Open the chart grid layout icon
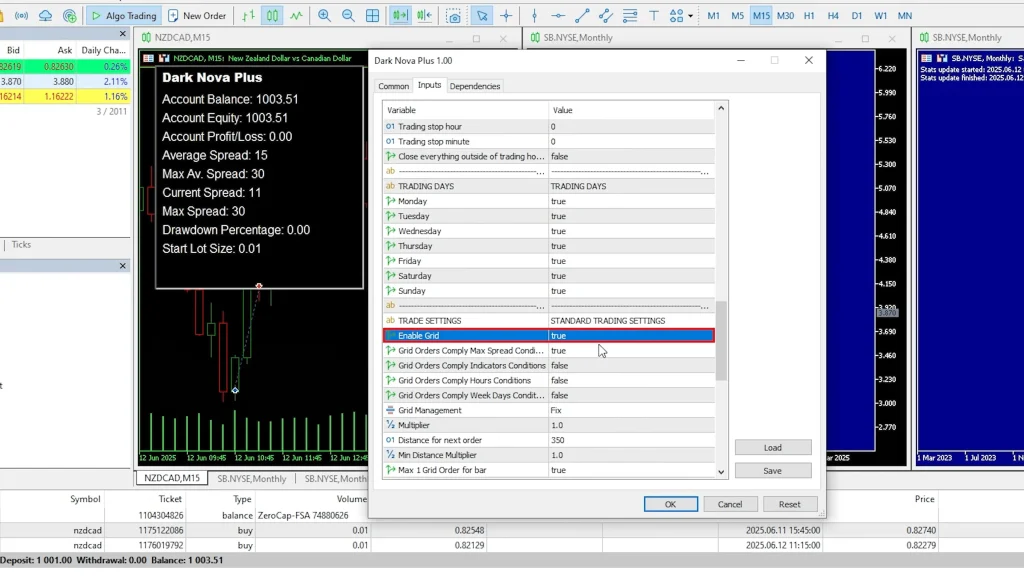 coord(373,16)
